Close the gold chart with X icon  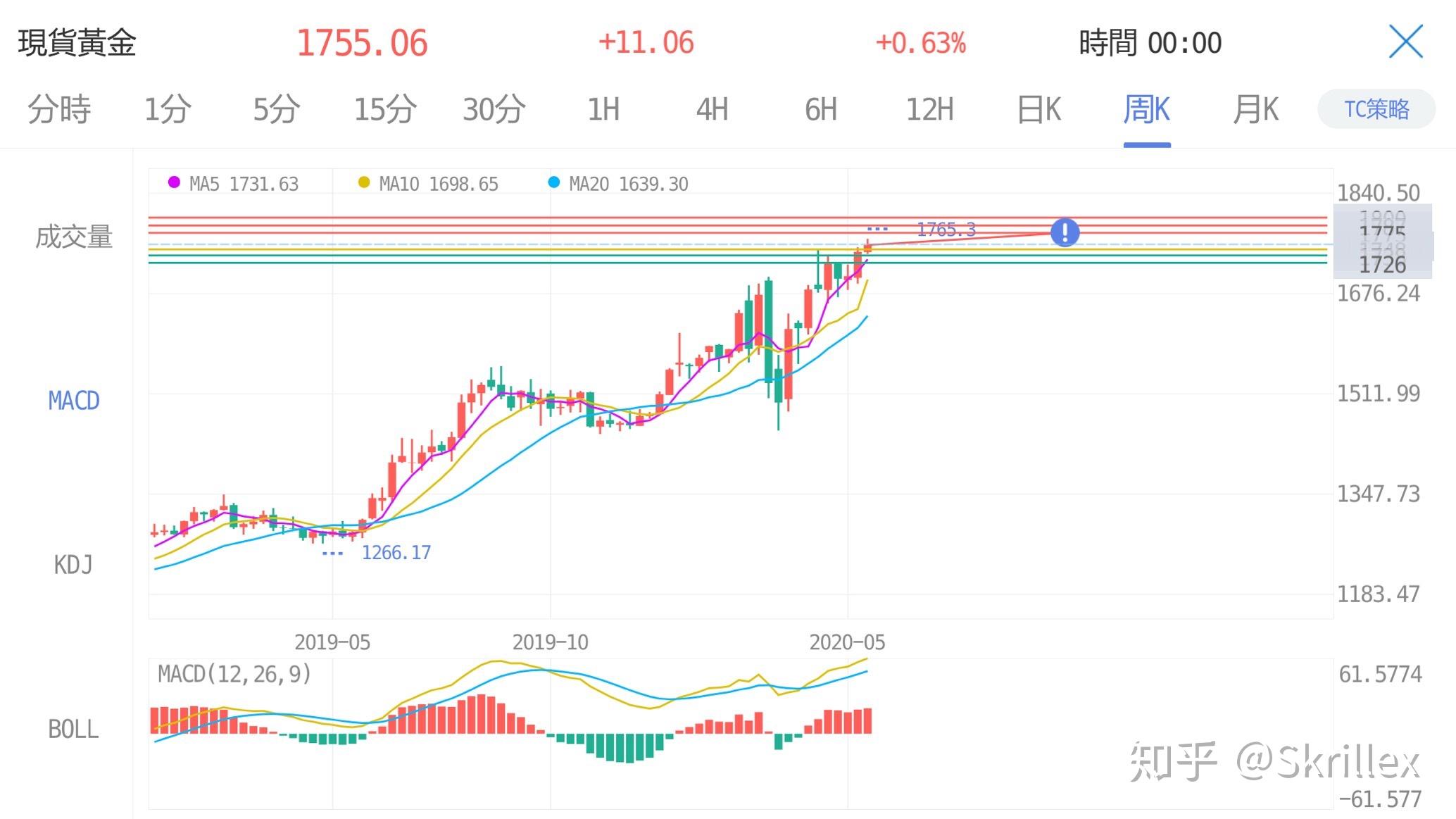click(1405, 42)
